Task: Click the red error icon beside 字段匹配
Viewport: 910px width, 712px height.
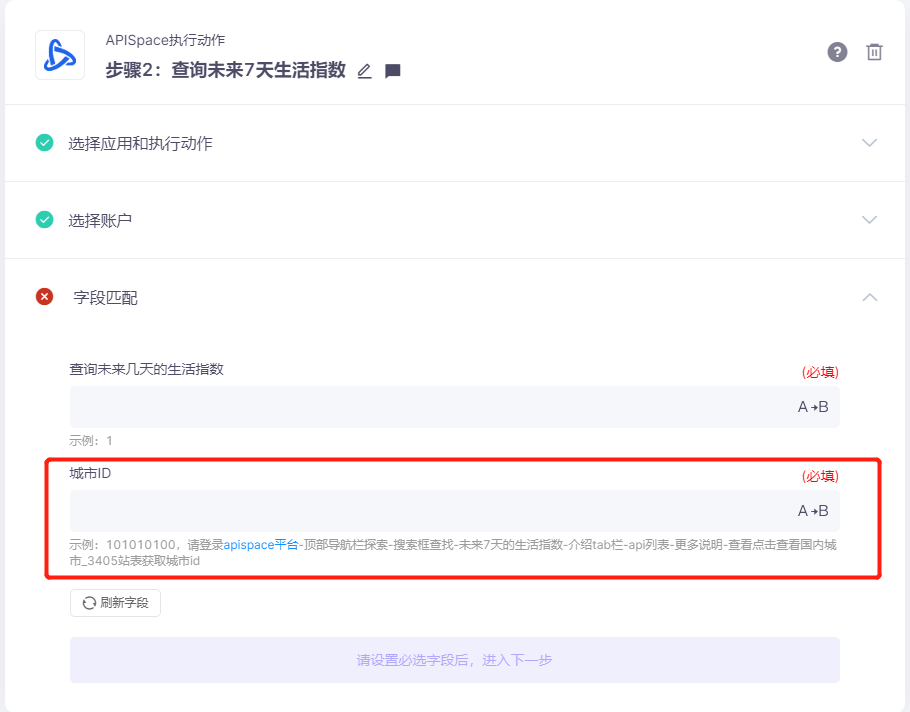Action: tap(43, 295)
